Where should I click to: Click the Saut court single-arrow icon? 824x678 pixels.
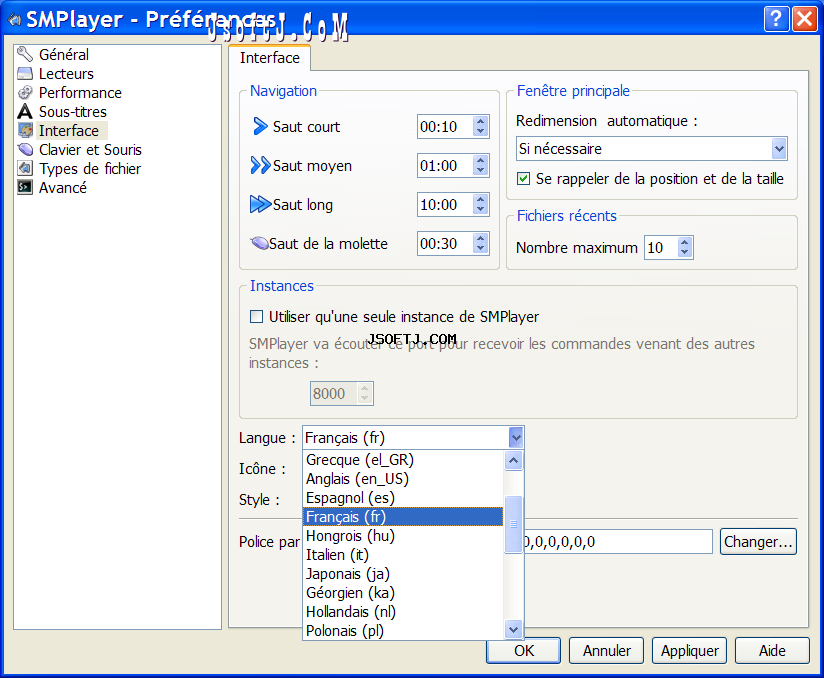[x=260, y=126]
